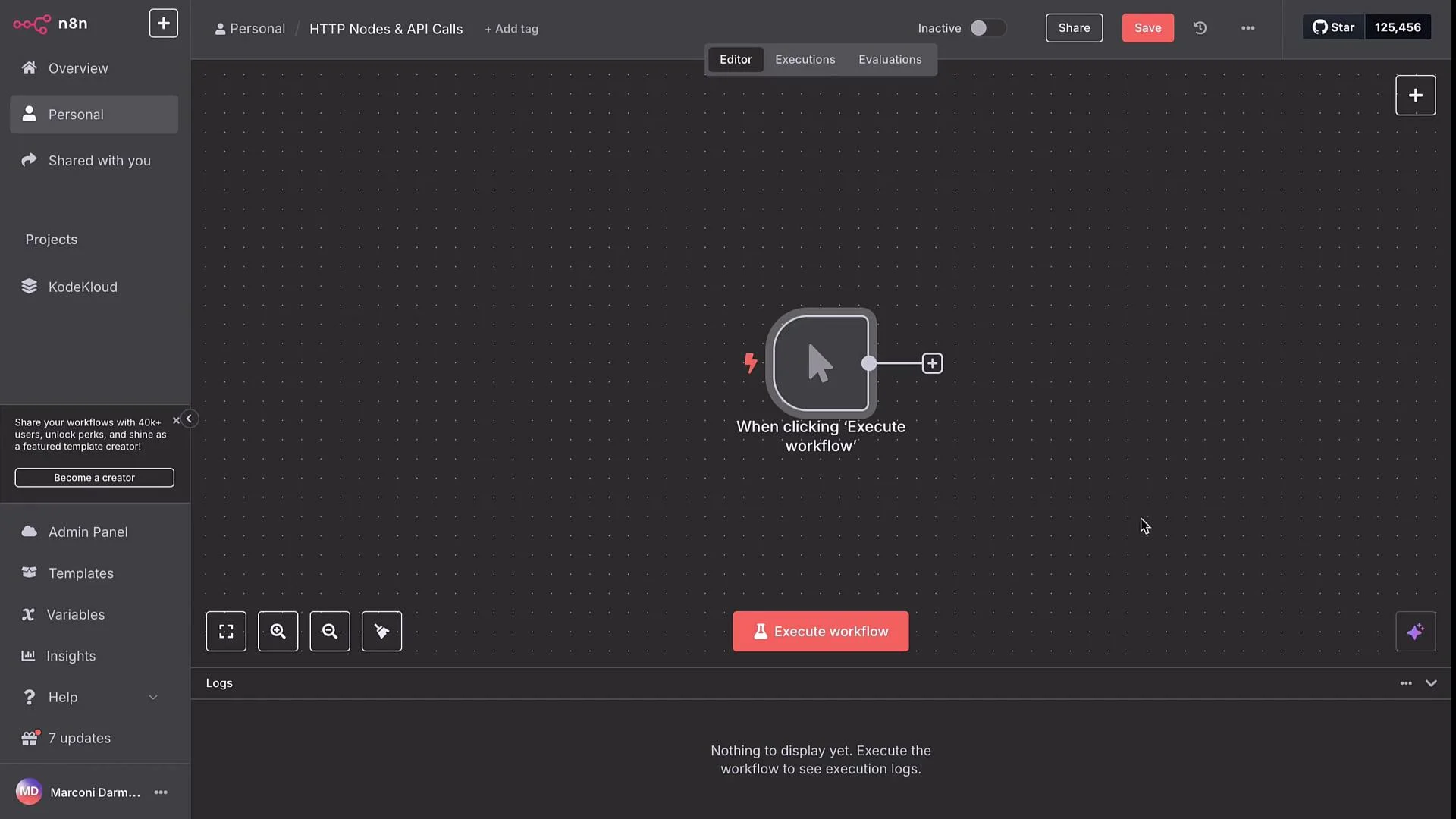Switch to Executions tab
The height and width of the screenshot is (819, 1456).
(805, 60)
